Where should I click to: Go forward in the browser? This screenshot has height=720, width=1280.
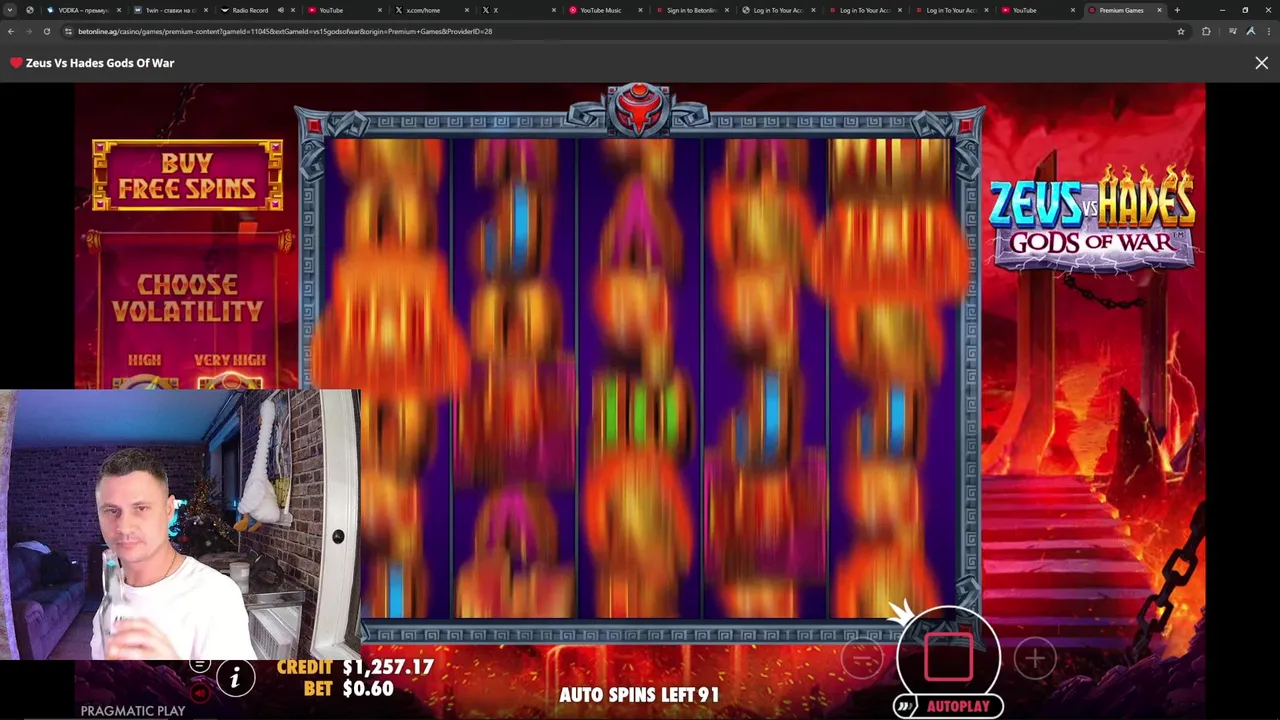(28, 31)
